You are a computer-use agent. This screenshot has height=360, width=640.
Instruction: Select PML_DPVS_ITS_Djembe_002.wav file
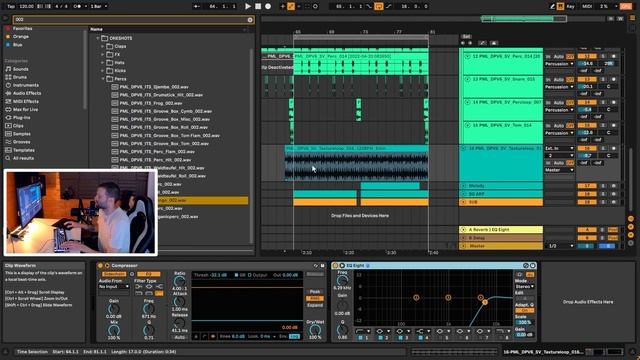pos(154,87)
